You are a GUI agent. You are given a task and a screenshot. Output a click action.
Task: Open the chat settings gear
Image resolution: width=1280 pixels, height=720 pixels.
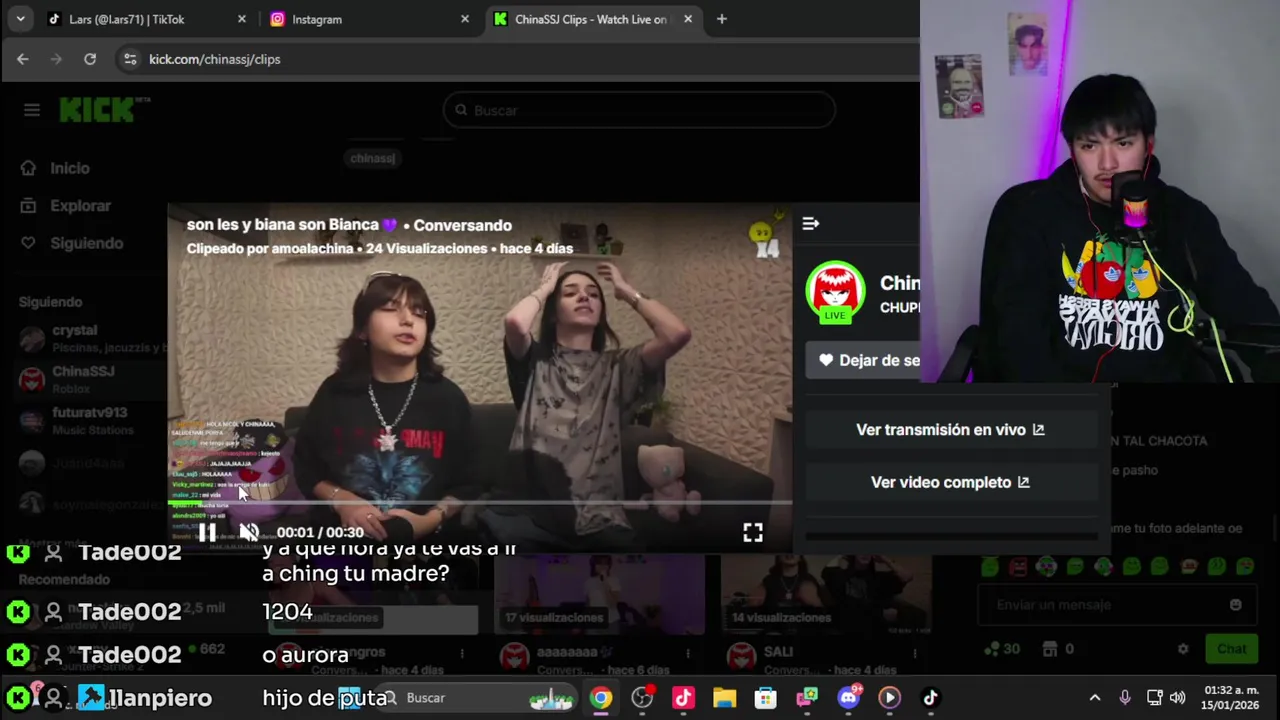pos(1183,649)
